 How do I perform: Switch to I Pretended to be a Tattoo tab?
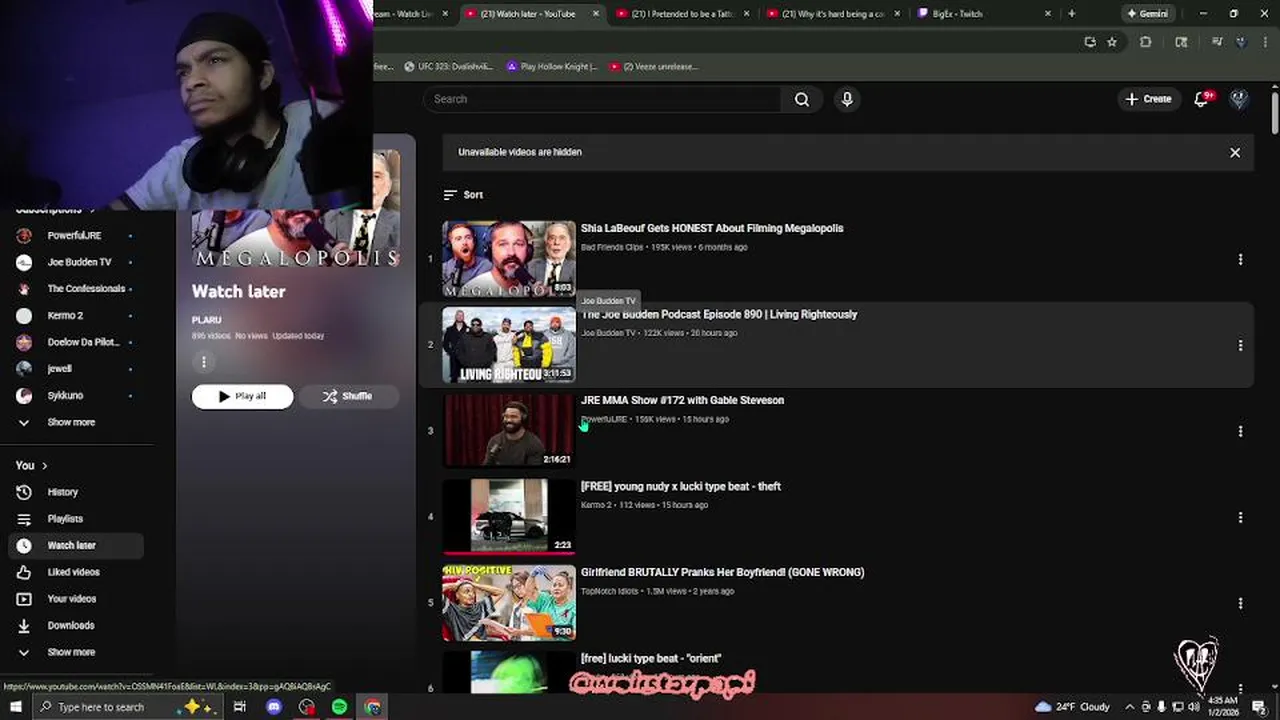682,14
